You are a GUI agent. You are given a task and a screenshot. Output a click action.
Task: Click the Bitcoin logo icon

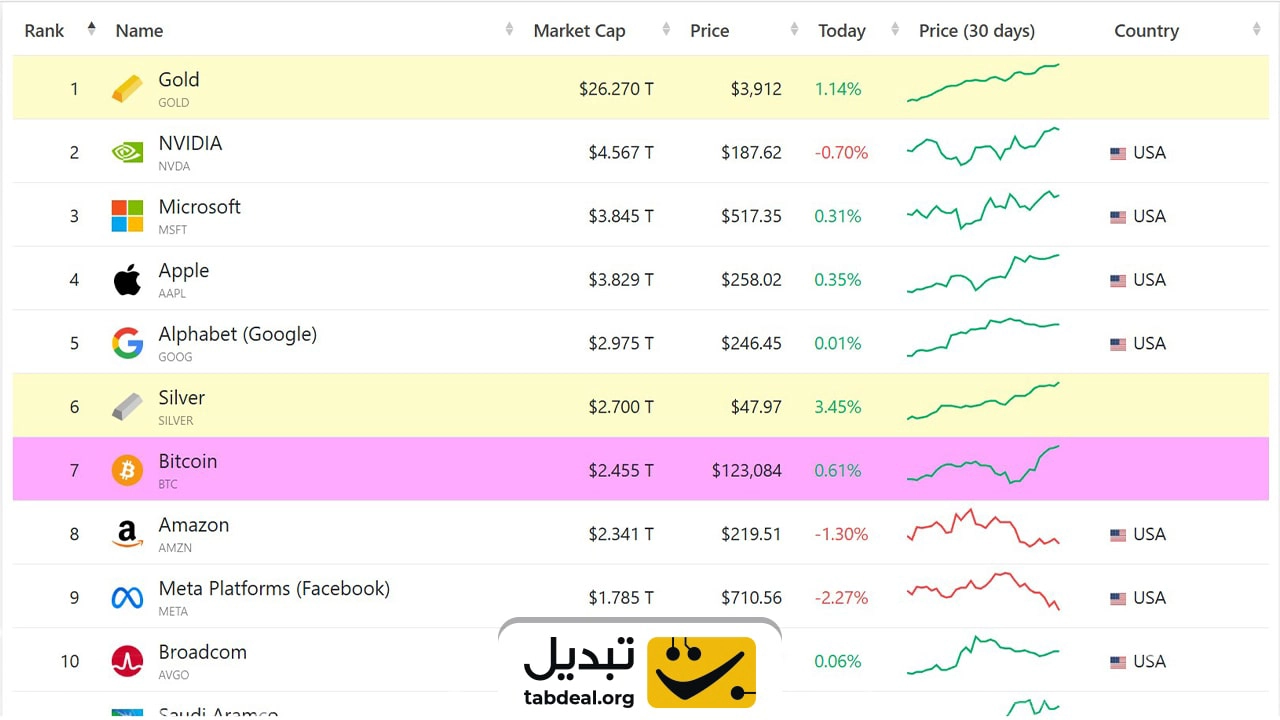127,471
